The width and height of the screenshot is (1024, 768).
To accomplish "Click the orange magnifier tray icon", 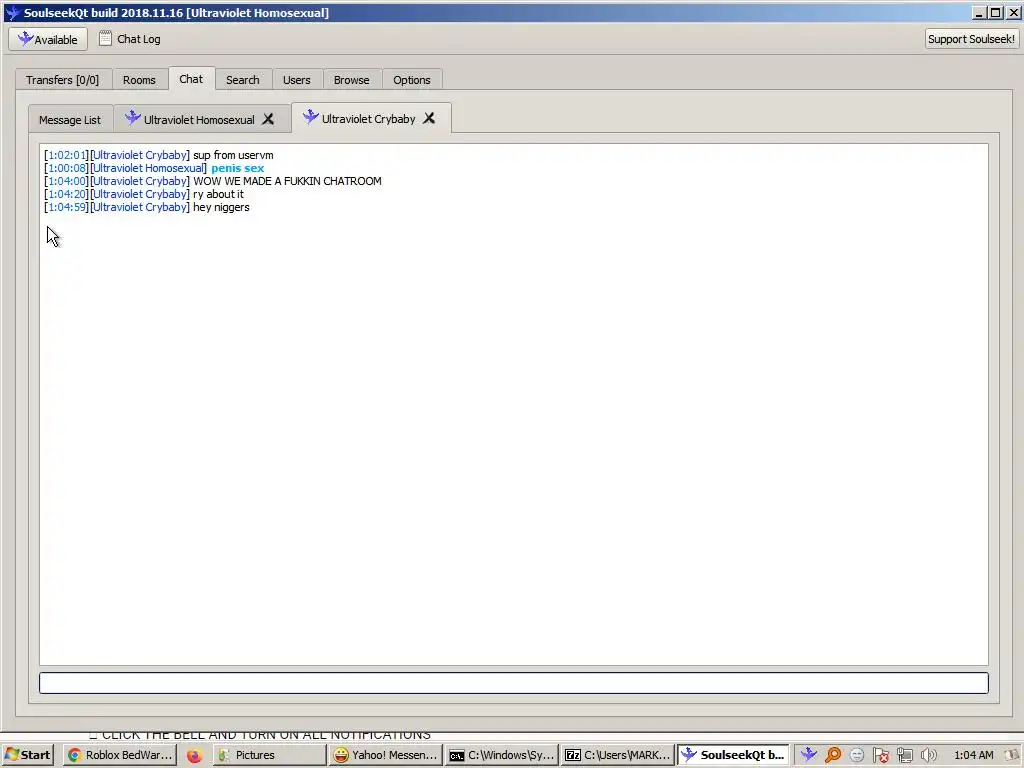I will coord(833,755).
